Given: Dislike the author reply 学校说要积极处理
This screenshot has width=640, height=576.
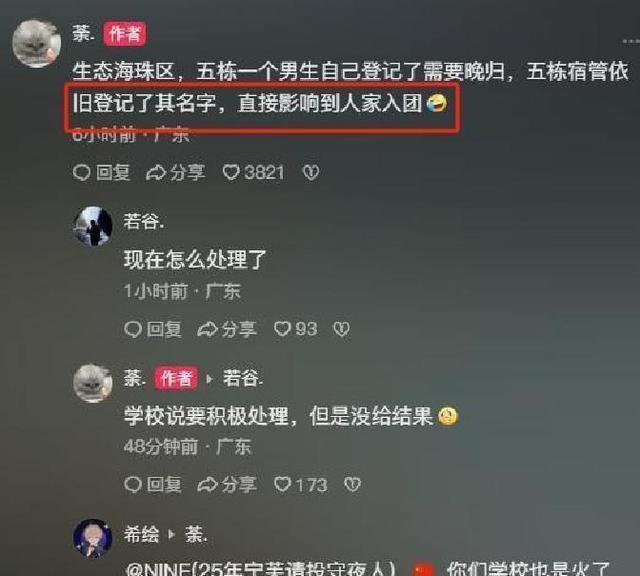Looking at the screenshot, I should [352, 485].
